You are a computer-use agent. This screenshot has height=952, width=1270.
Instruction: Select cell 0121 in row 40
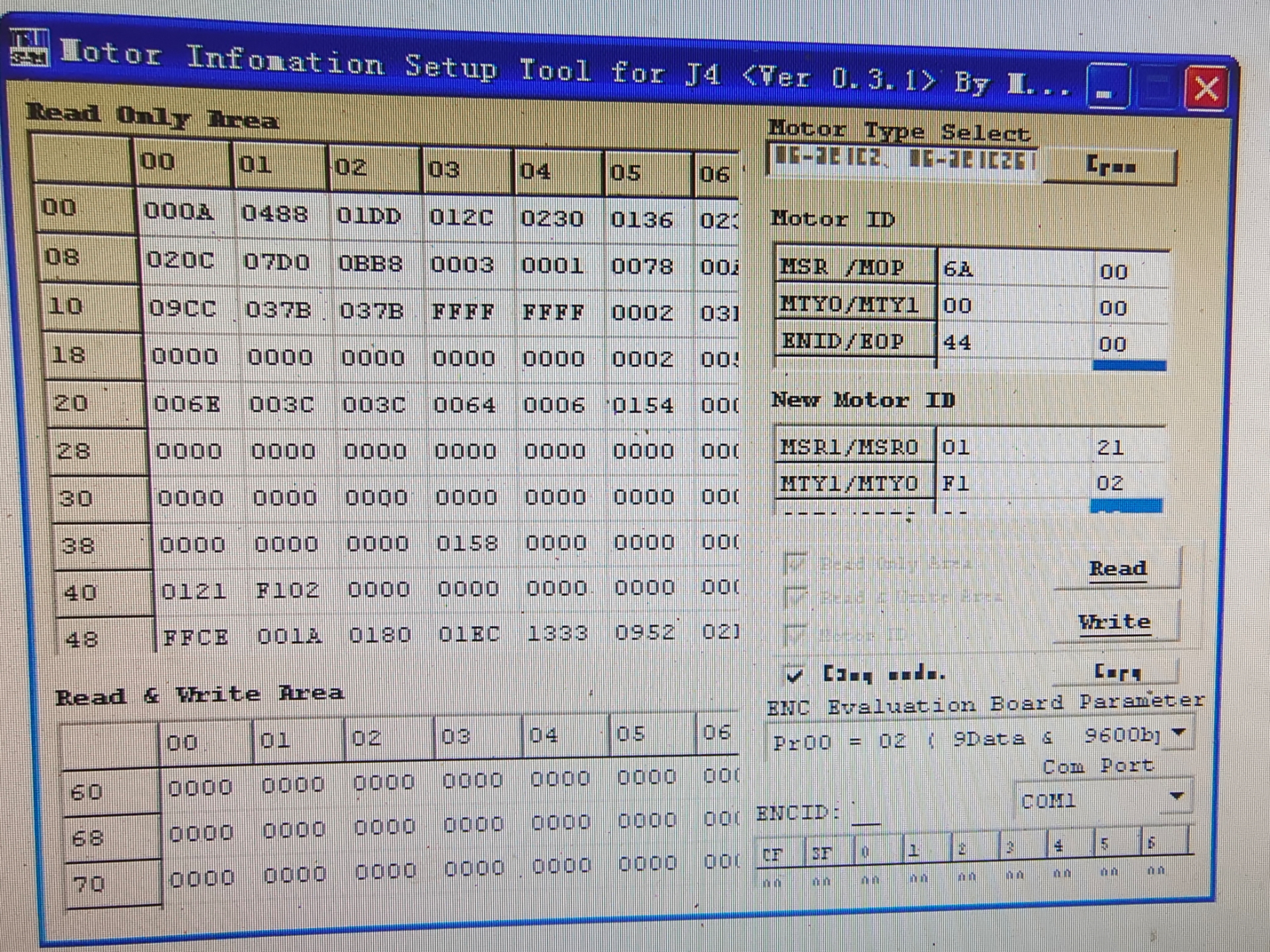(194, 591)
